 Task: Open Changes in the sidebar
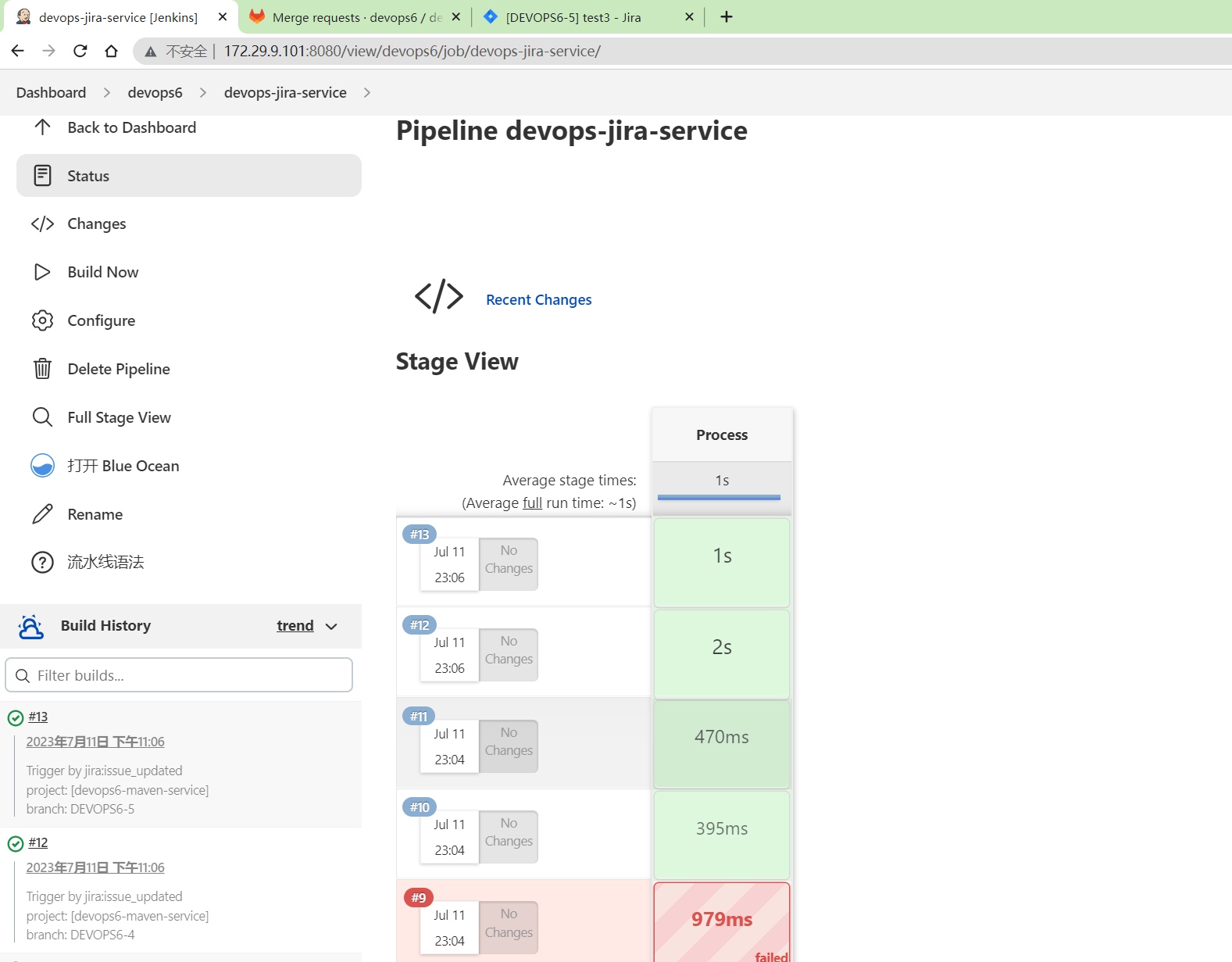click(x=97, y=224)
